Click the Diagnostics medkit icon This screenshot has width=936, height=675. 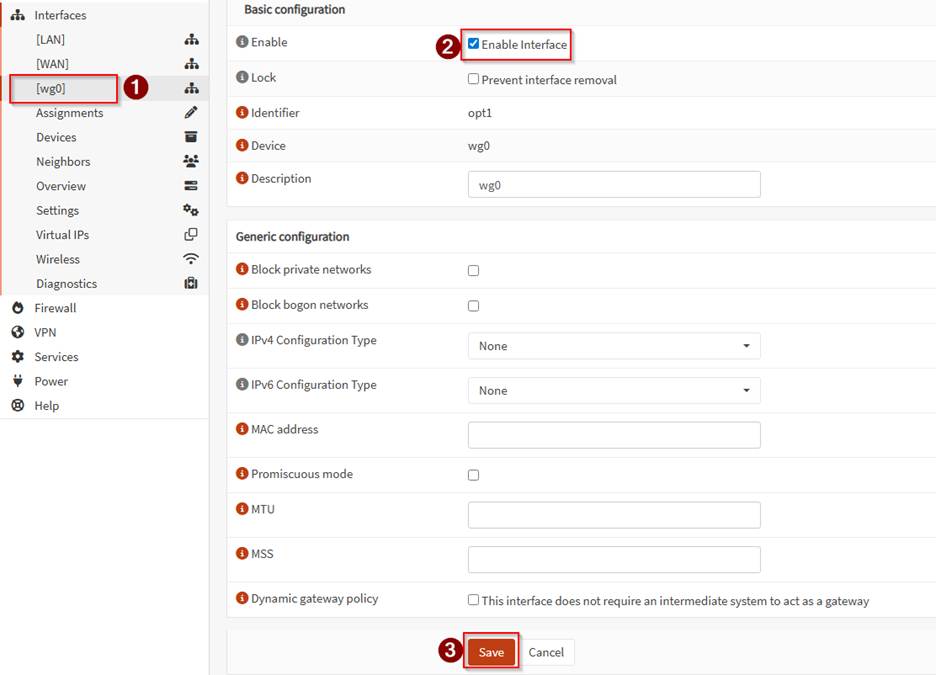point(191,284)
